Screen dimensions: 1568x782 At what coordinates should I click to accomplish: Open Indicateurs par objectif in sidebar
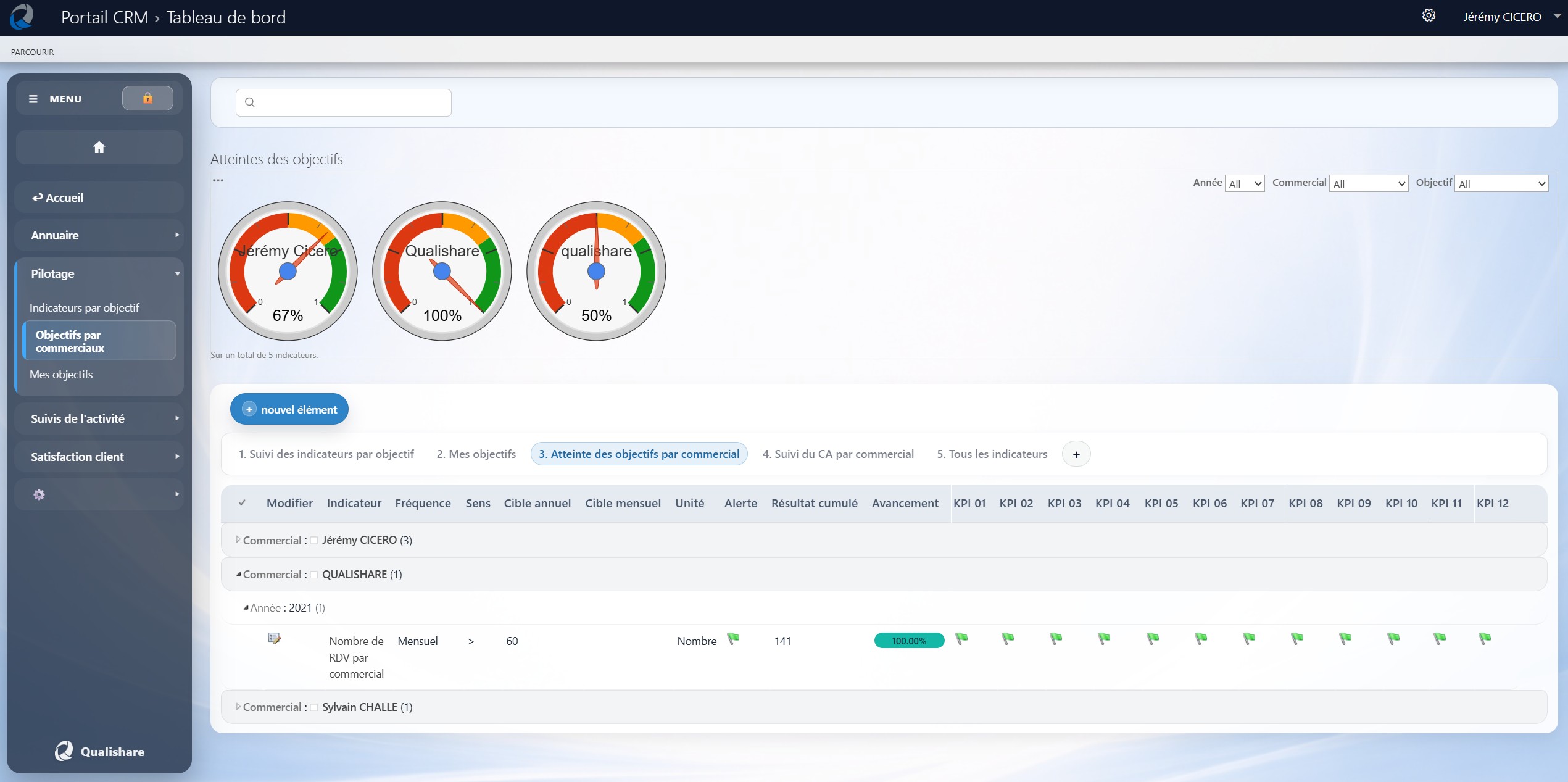[85, 307]
